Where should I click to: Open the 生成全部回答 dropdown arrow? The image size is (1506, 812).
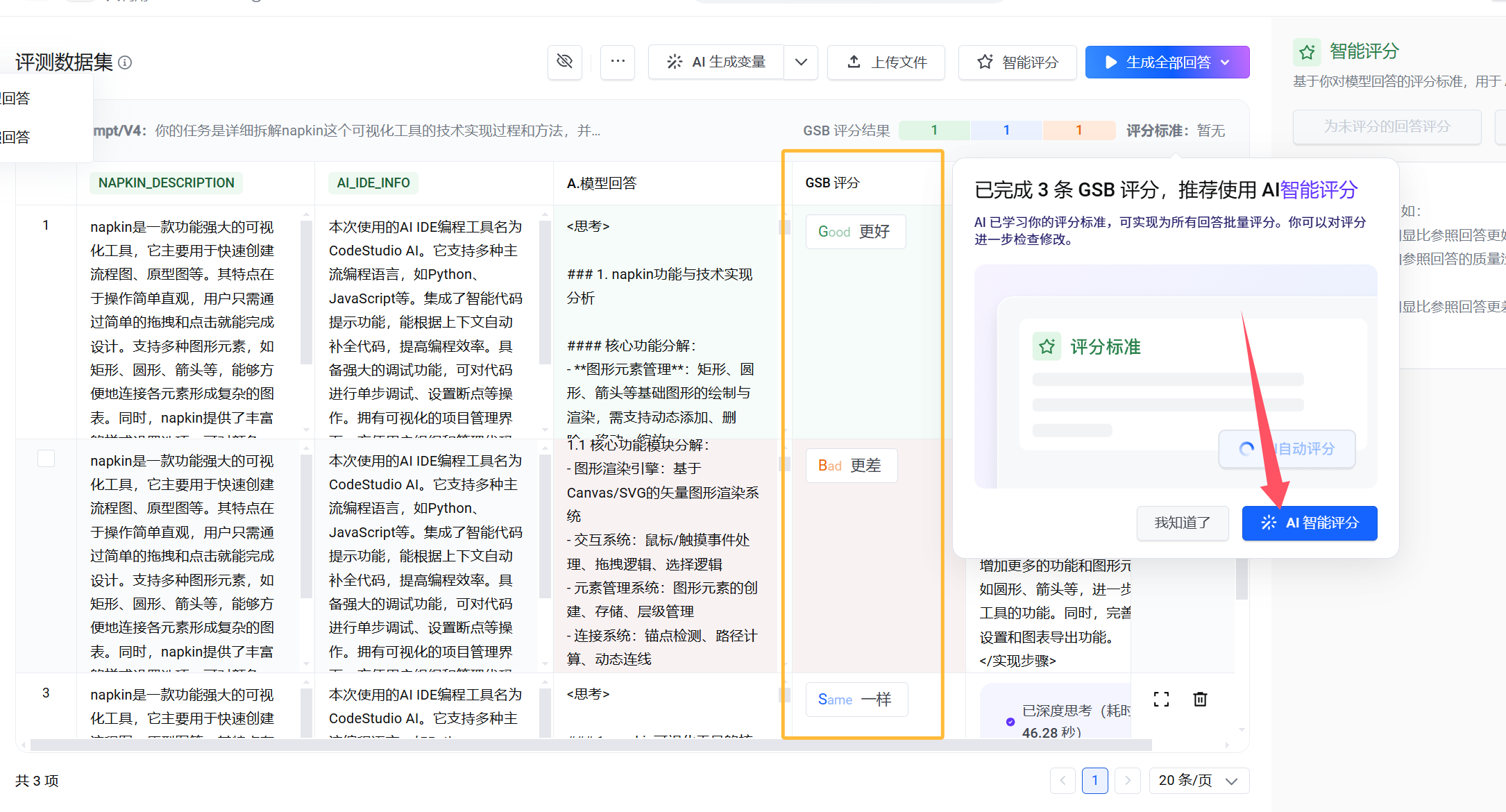tap(1226, 62)
